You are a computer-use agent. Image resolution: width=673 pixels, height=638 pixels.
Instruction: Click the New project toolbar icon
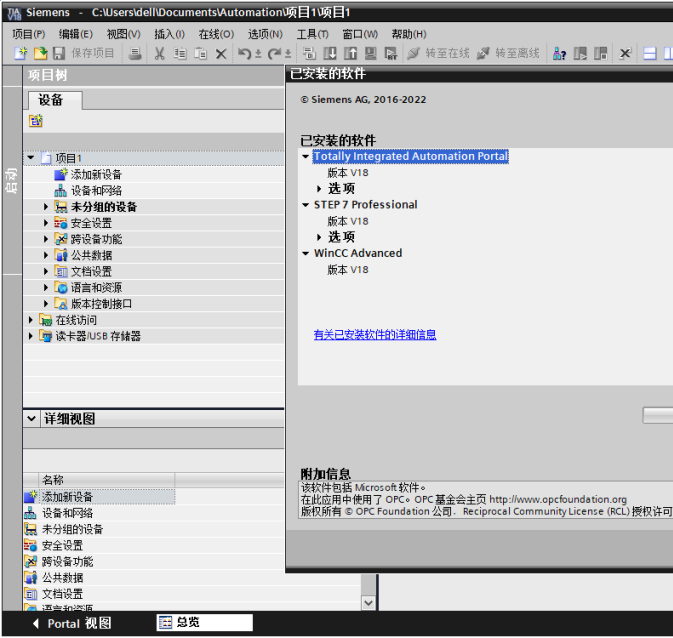[20, 53]
